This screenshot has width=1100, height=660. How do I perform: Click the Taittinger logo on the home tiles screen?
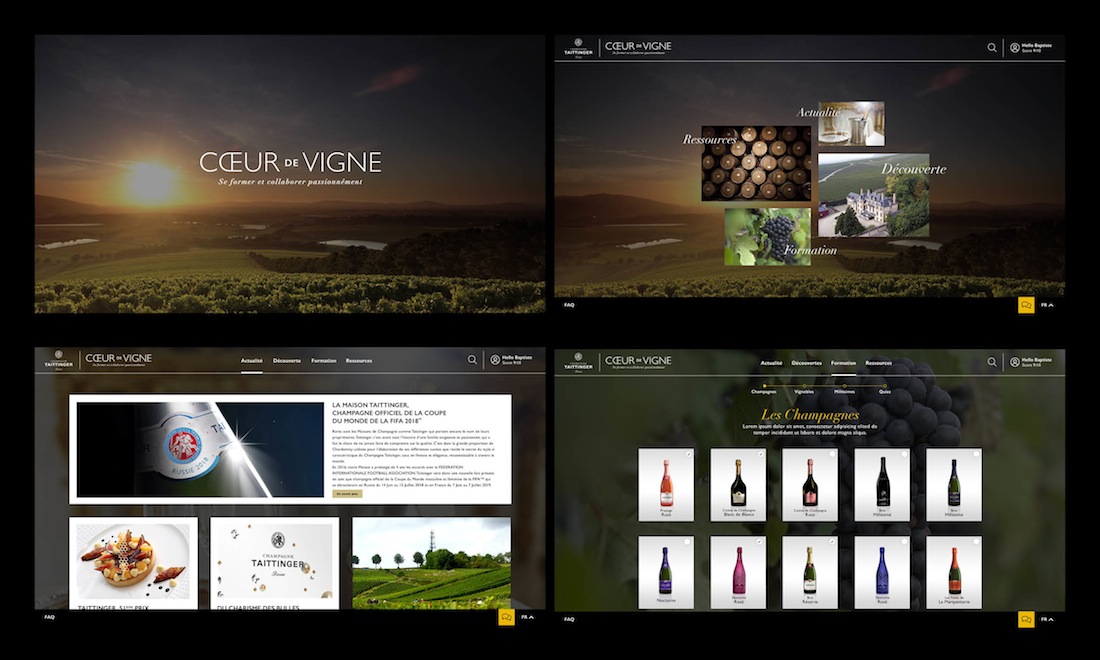(x=578, y=48)
